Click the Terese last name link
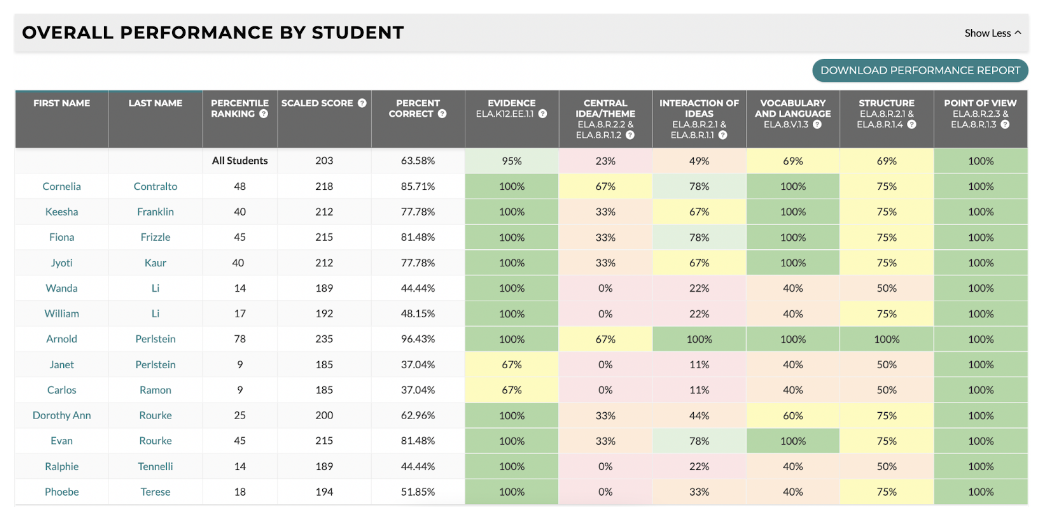The image size is (1040, 526). (x=155, y=492)
